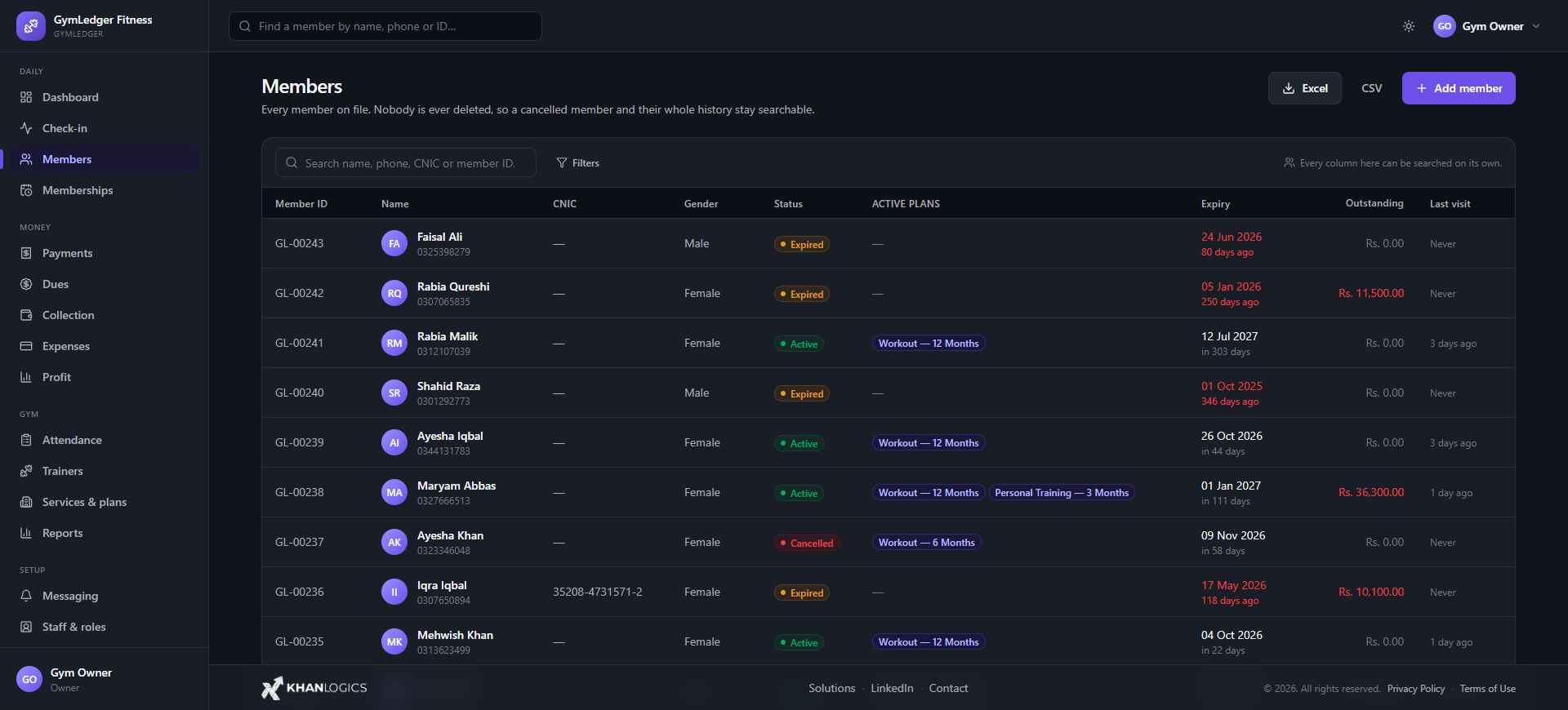
Task: Click the Add member button
Action: click(1459, 88)
